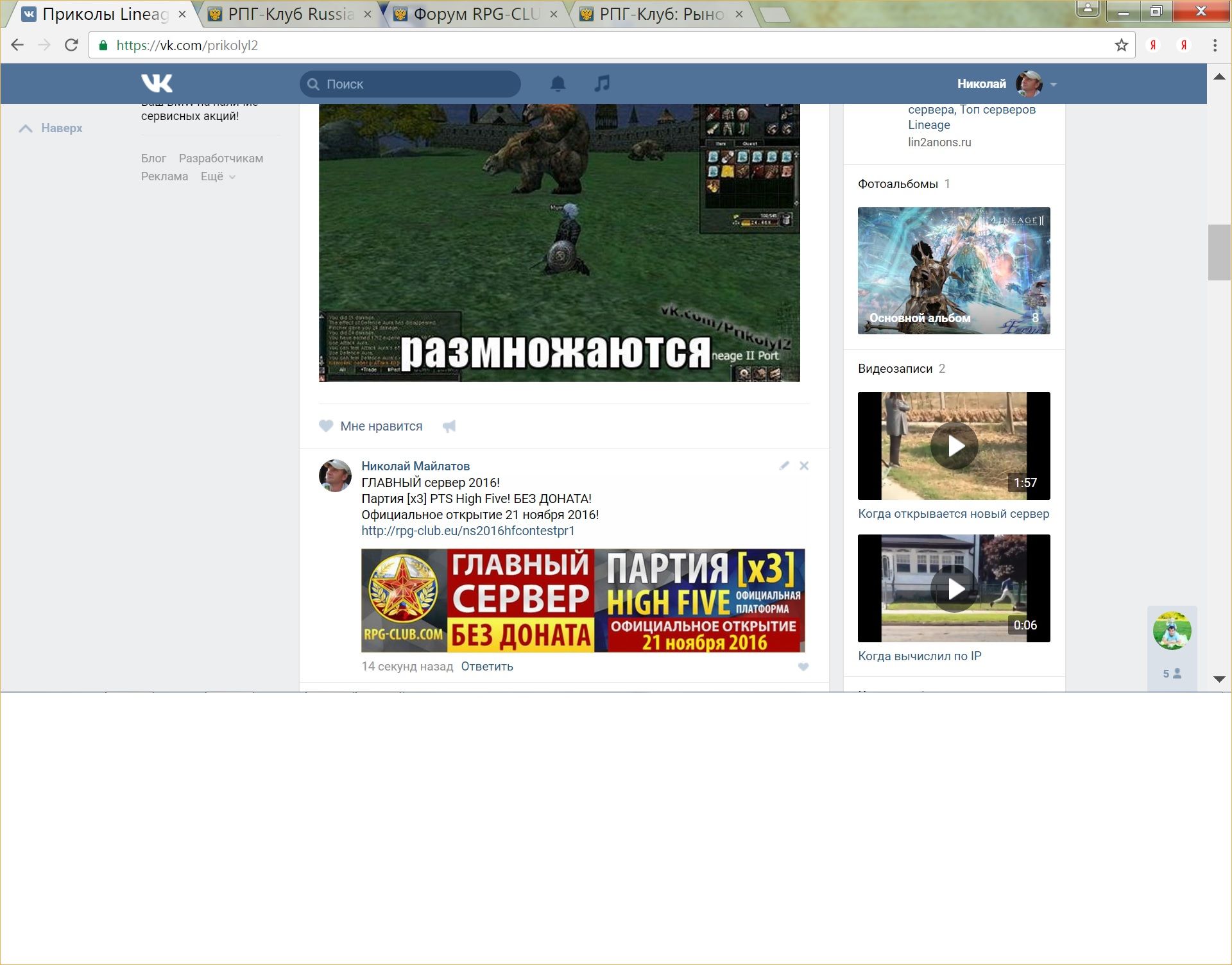The image size is (1232, 965).
Task: Open the размножаются meme image
Action: tap(559, 243)
